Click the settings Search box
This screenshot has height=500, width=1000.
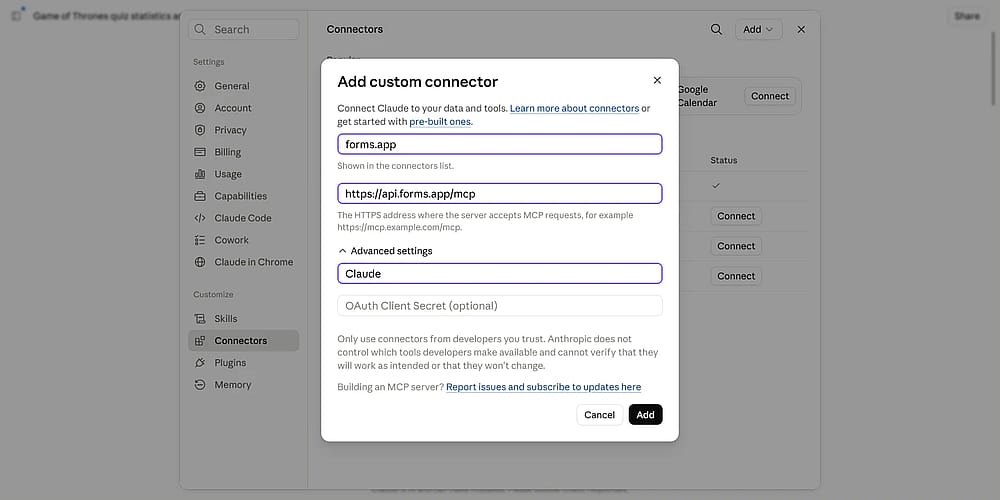click(x=244, y=29)
